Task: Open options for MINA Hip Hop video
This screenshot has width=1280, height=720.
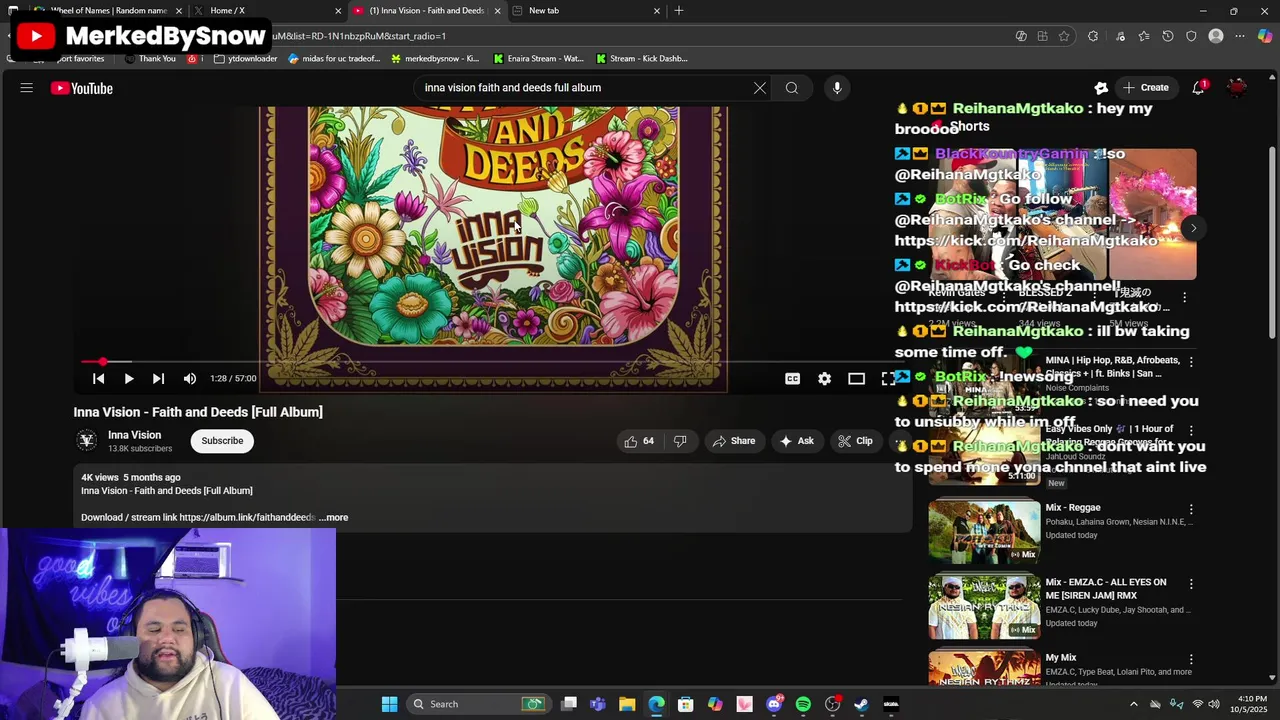Action: click(x=1190, y=361)
